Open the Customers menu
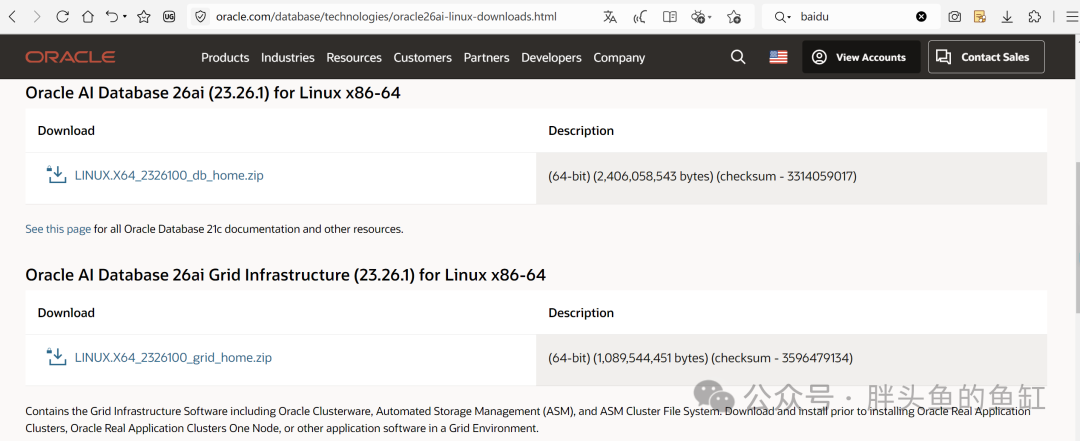 423,58
